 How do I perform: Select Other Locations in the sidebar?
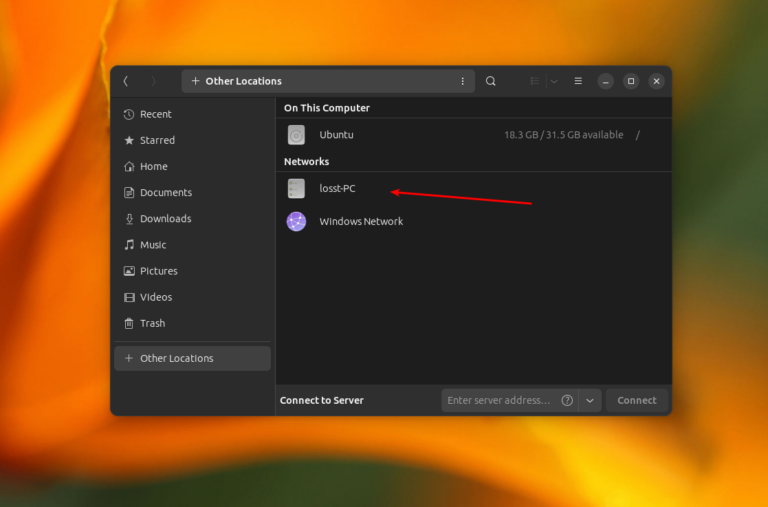click(192, 358)
